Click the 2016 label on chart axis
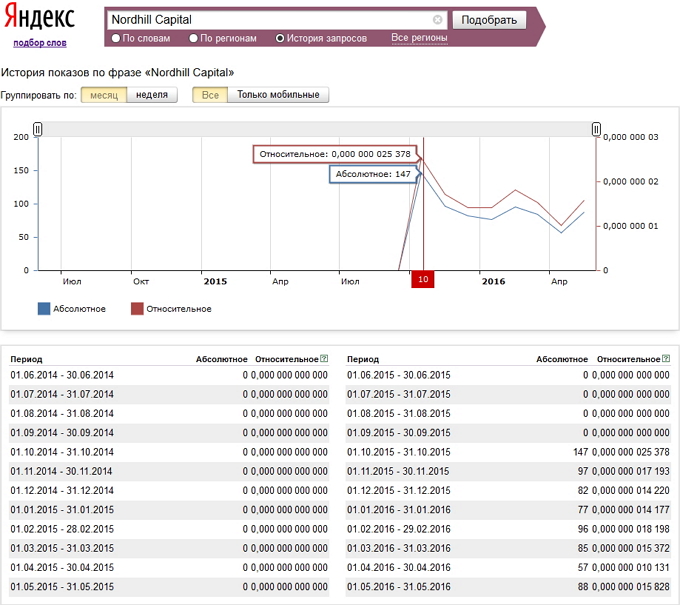This screenshot has width=680, height=605. [x=494, y=281]
